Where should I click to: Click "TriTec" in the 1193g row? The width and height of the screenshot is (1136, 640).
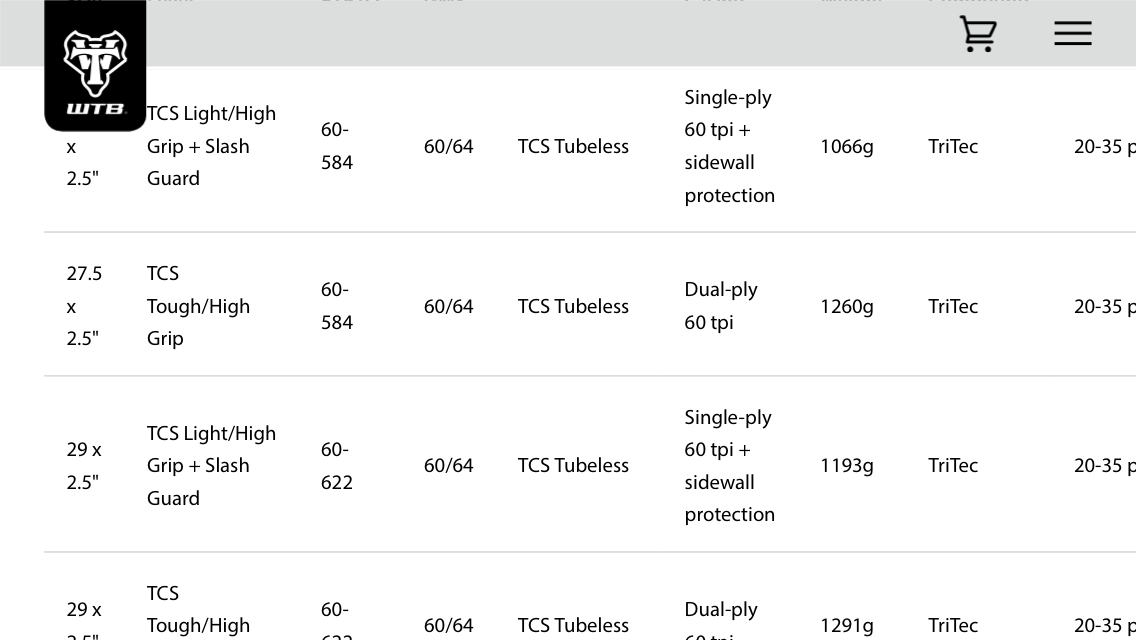click(952, 465)
